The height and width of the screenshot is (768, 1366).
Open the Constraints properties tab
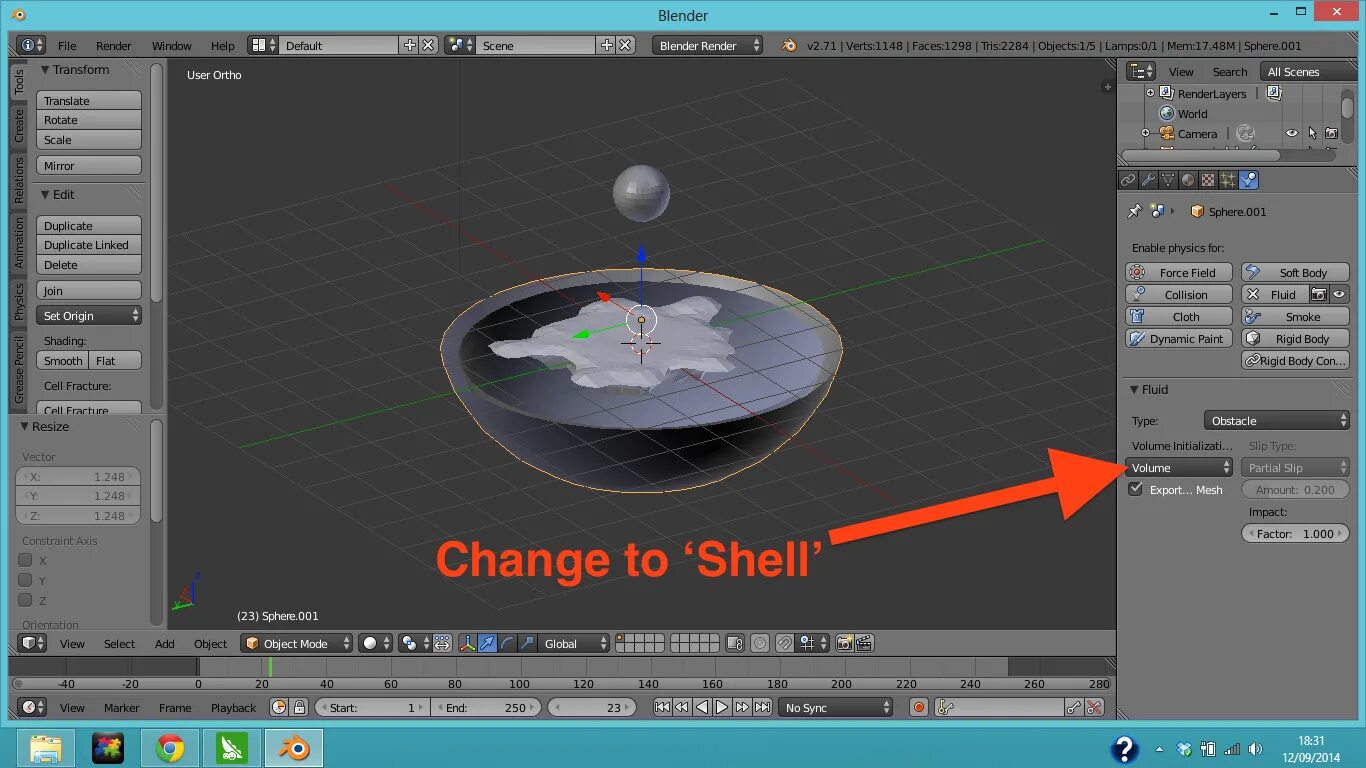[1128, 180]
